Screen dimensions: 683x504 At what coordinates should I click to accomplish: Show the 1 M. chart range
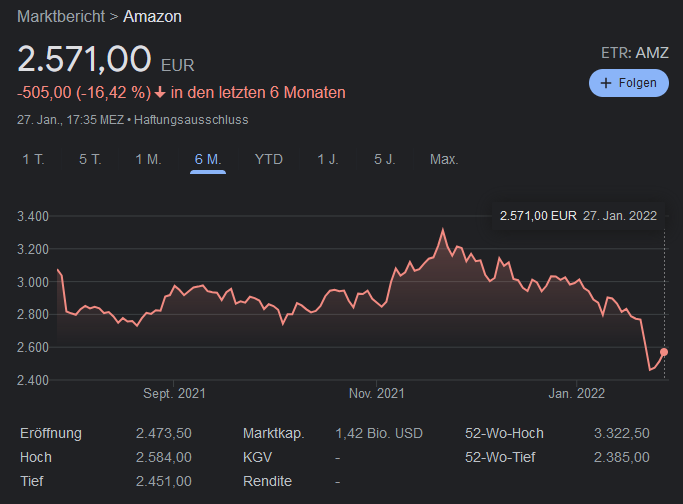click(148, 159)
